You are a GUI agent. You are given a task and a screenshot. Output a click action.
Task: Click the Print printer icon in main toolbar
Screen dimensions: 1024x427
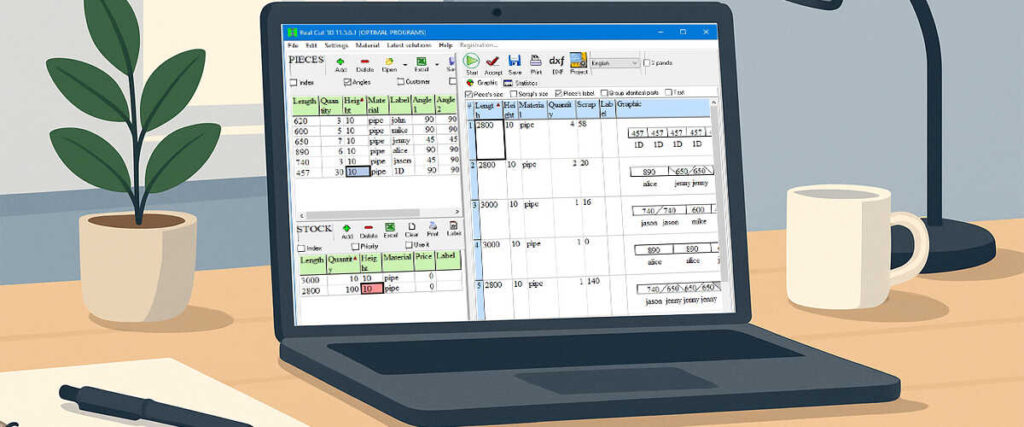[536, 61]
